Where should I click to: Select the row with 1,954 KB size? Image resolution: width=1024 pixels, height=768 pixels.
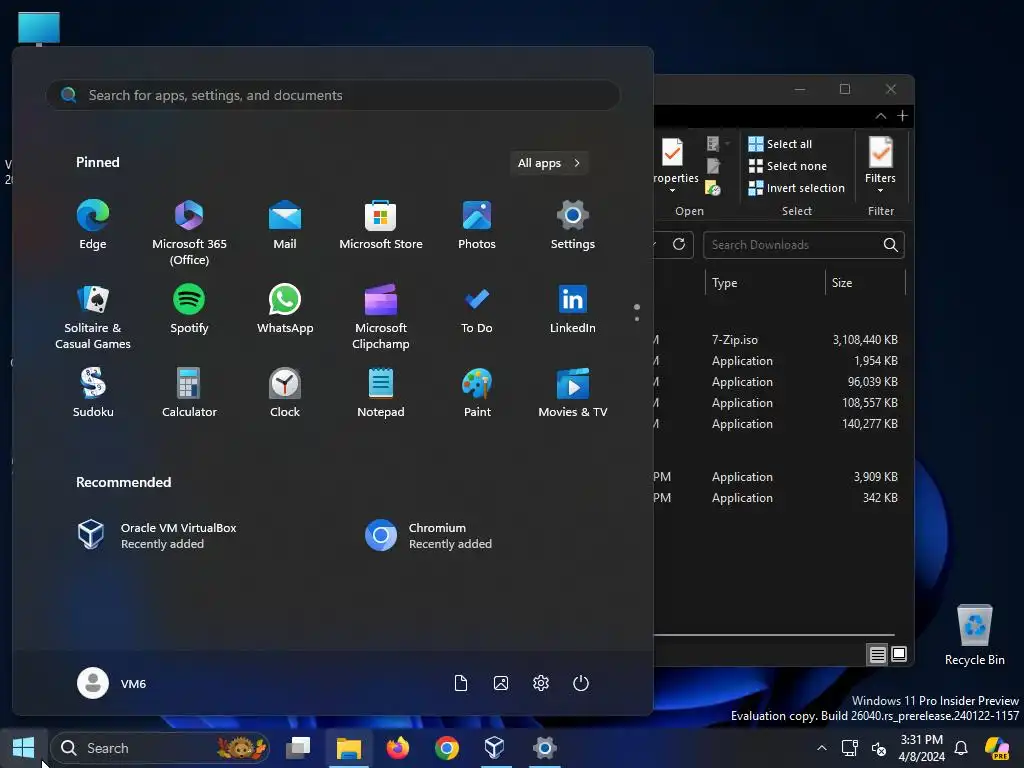coord(777,360)
